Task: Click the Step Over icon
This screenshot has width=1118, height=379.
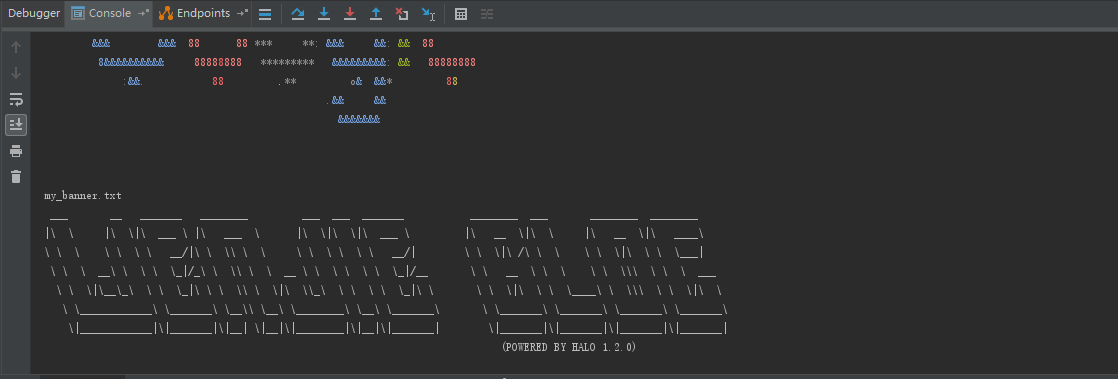Action: (x=297, y=14)
